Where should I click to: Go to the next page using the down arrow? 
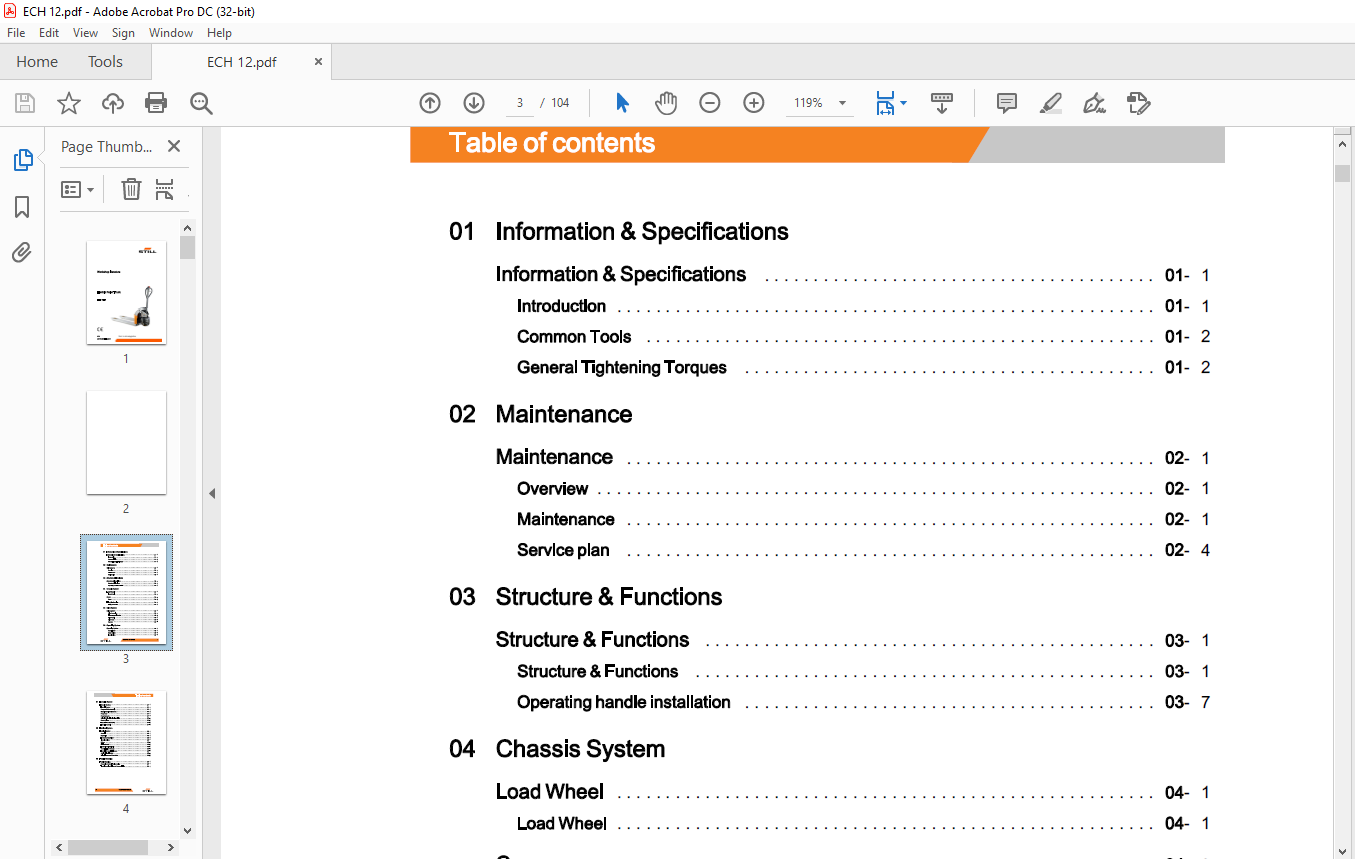[474, 103]
